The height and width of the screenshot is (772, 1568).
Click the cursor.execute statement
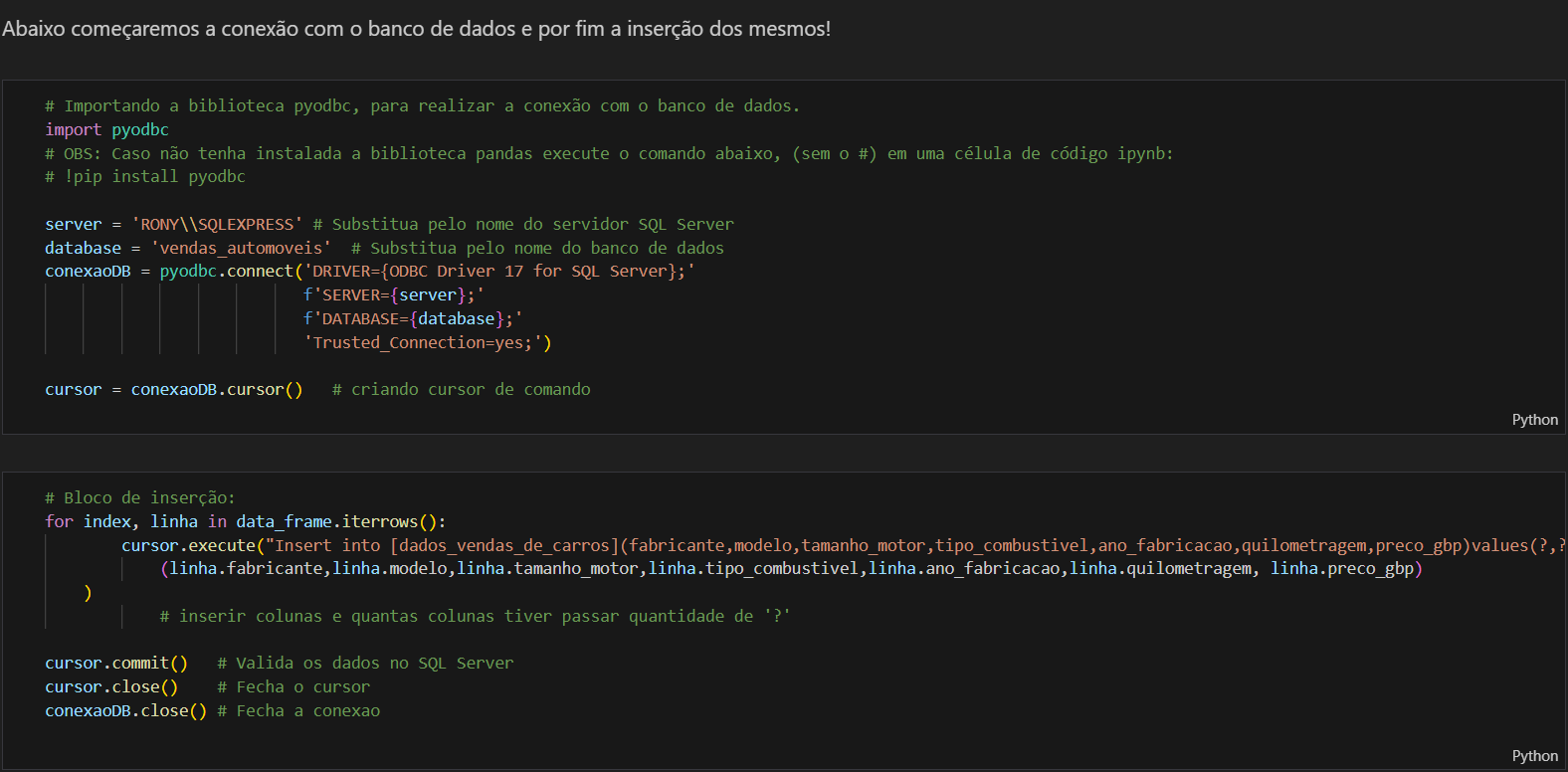(189, 545)
